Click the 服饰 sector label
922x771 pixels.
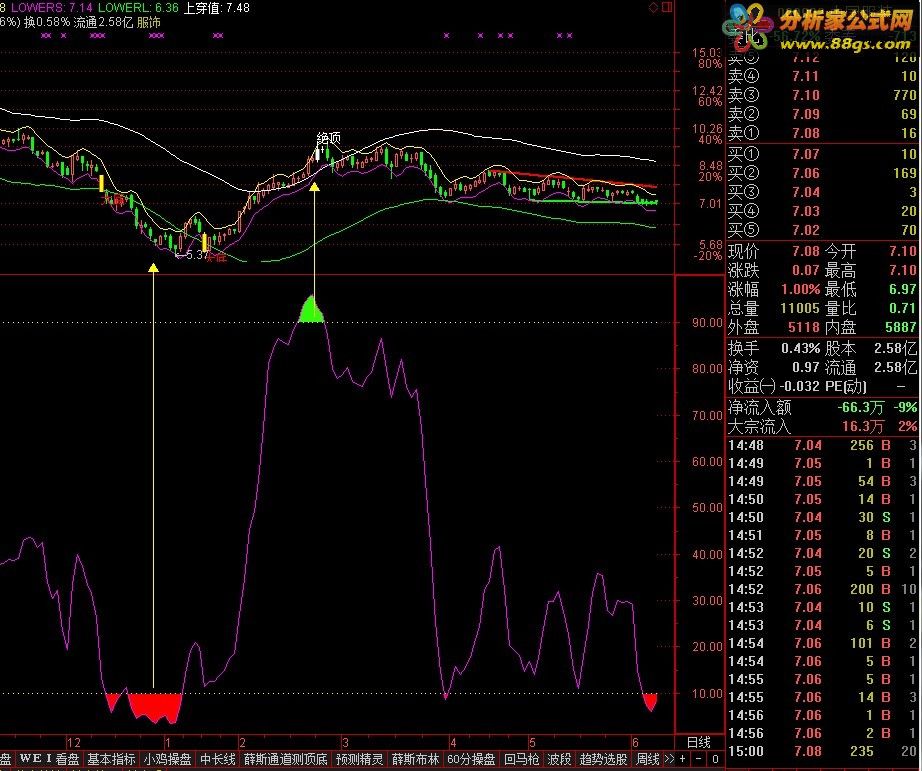coord(149,22)
